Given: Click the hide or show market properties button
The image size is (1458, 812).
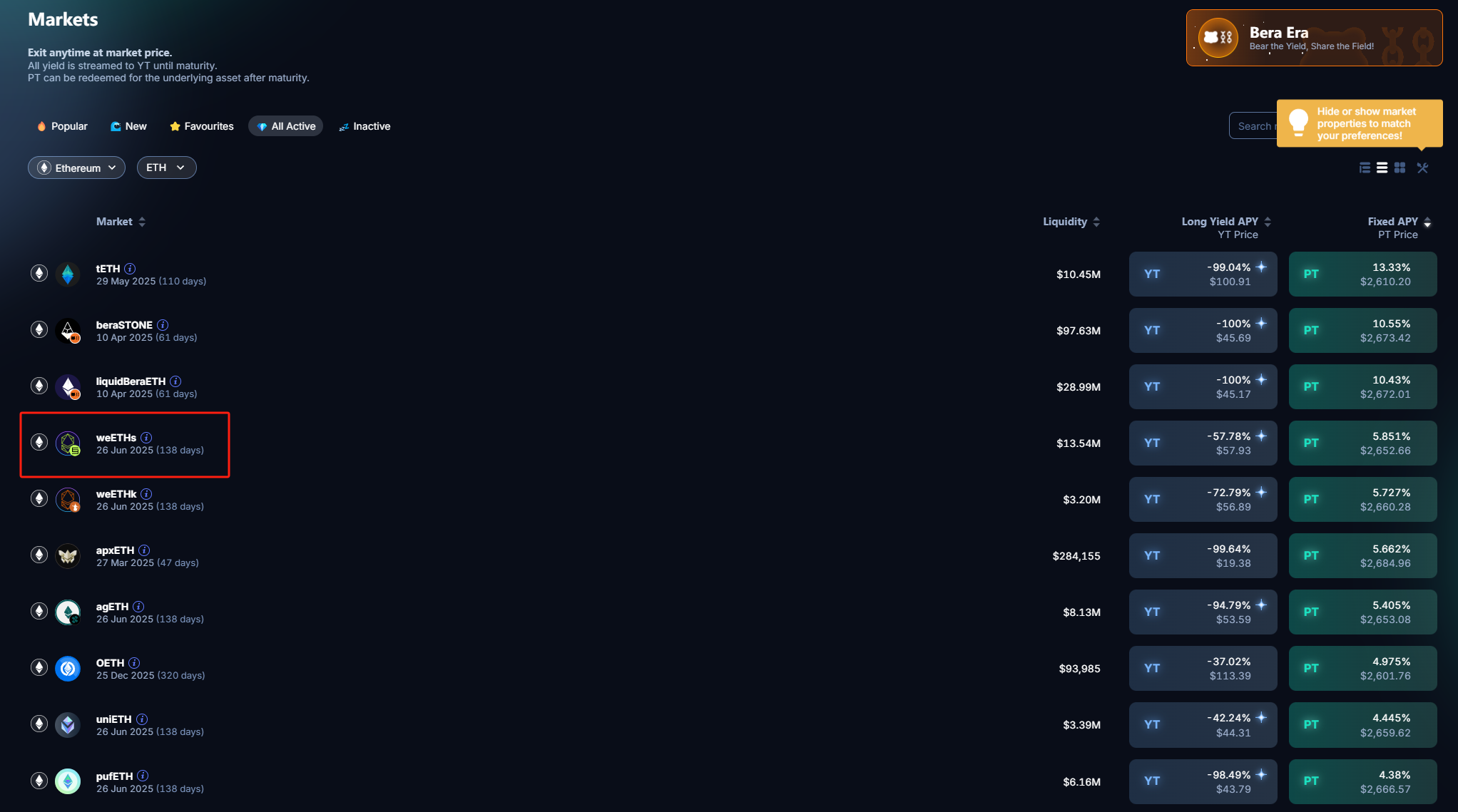Looking at the screenshot, I should click(x=1422, y=167).
